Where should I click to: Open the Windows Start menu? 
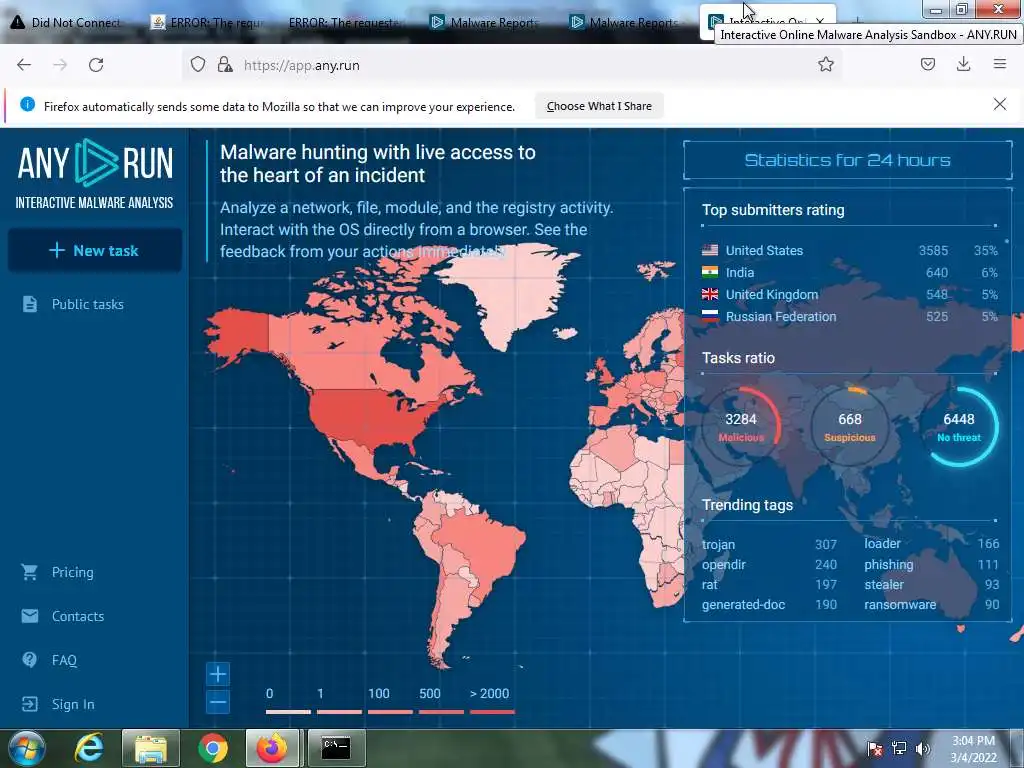pyautogui.click(x=26, y=748)
